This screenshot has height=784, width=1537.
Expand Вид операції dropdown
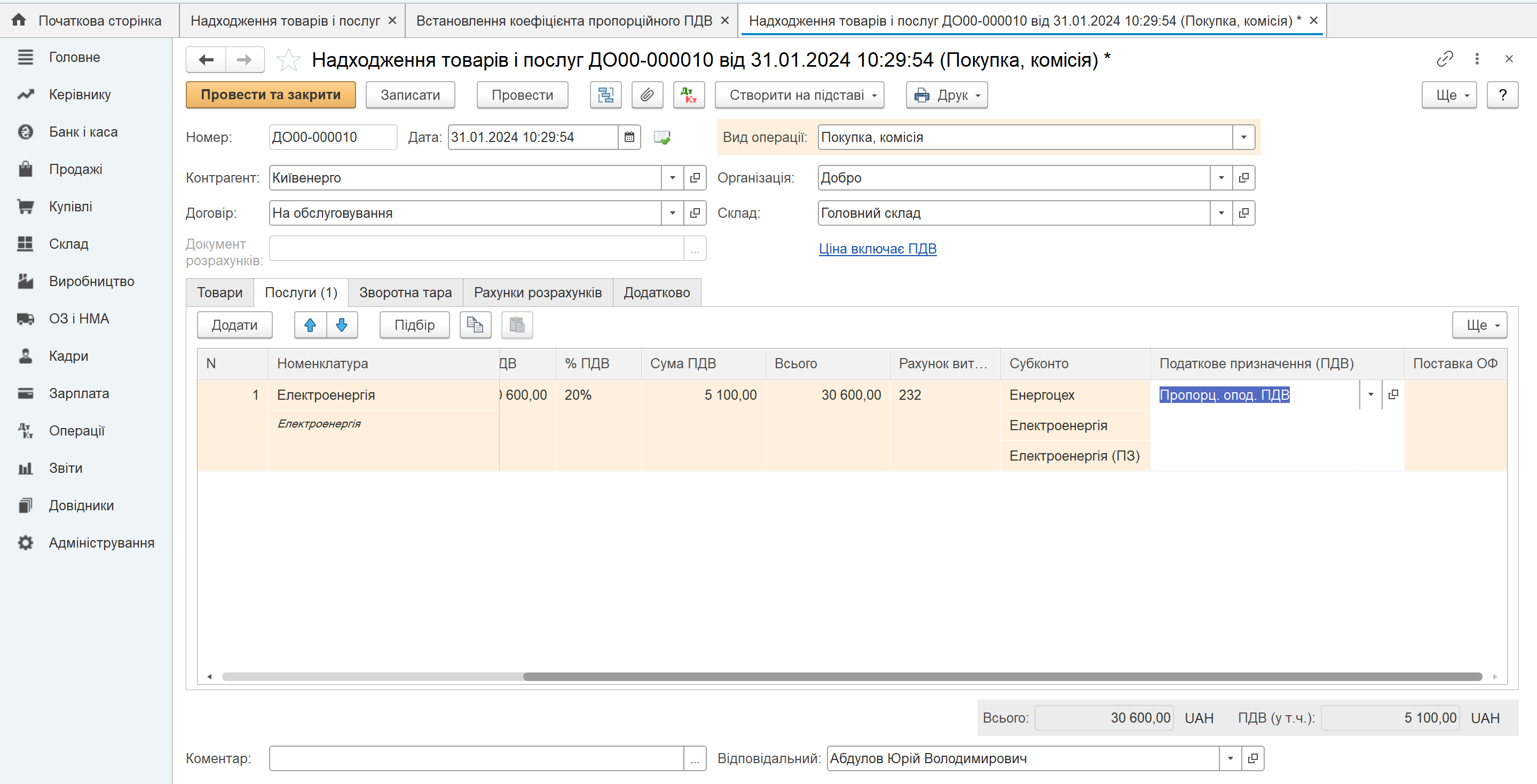[x=1244, y=137]
